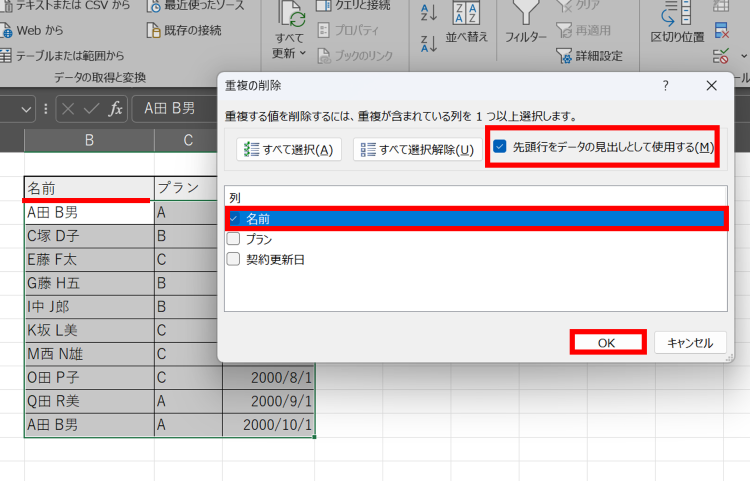Image resolution: width=750 pixels, height=481 pixels.
Task: Check the プラン column checkbox
Action: (234, 239)
